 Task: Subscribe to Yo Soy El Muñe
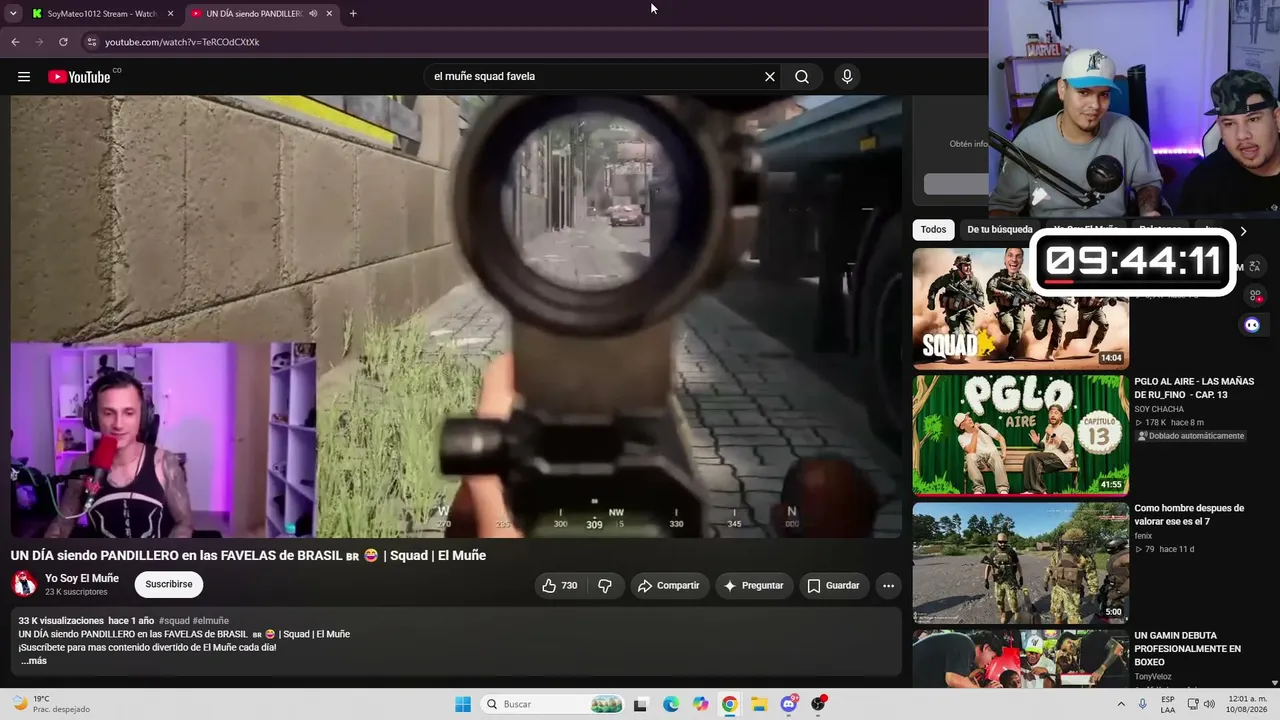pos(169,584)
